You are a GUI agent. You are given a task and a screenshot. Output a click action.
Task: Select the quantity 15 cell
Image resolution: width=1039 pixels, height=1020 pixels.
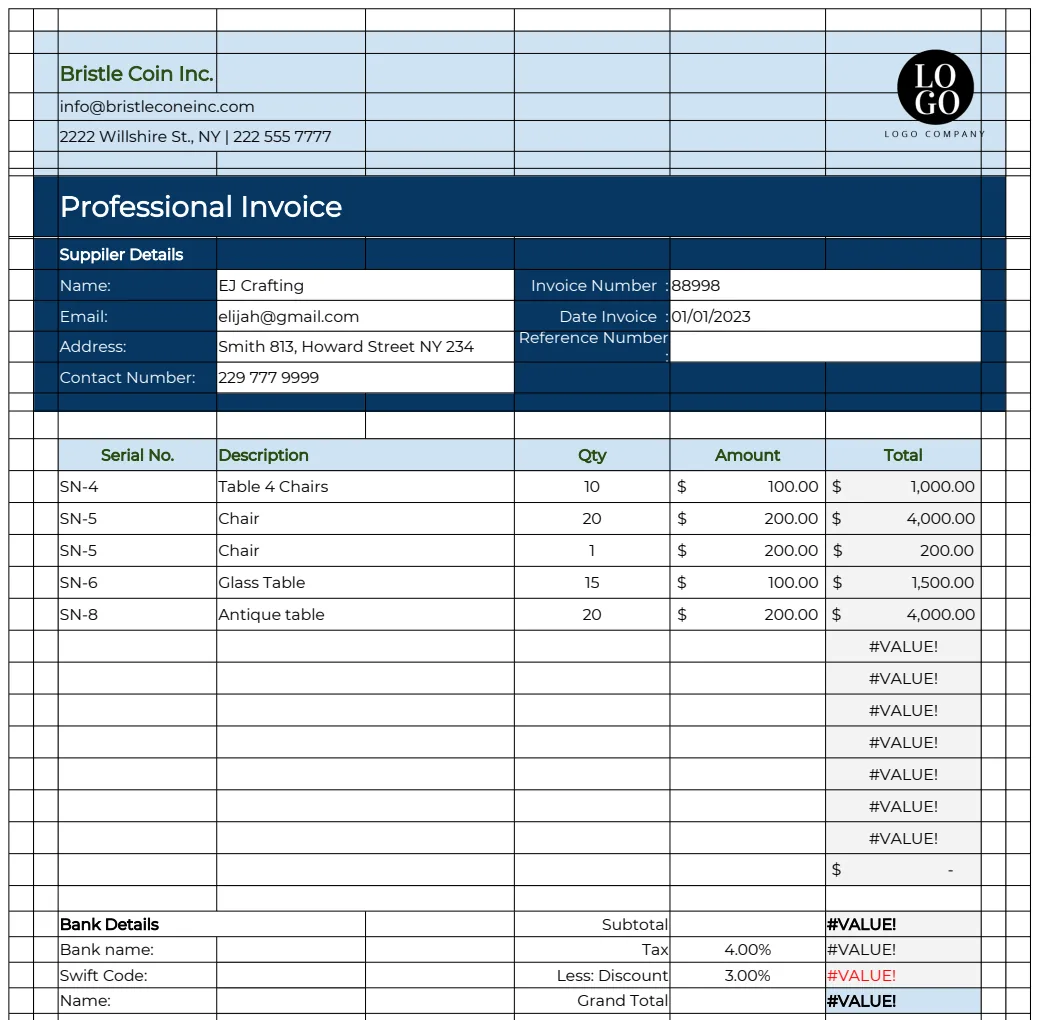tap(592, 583)
